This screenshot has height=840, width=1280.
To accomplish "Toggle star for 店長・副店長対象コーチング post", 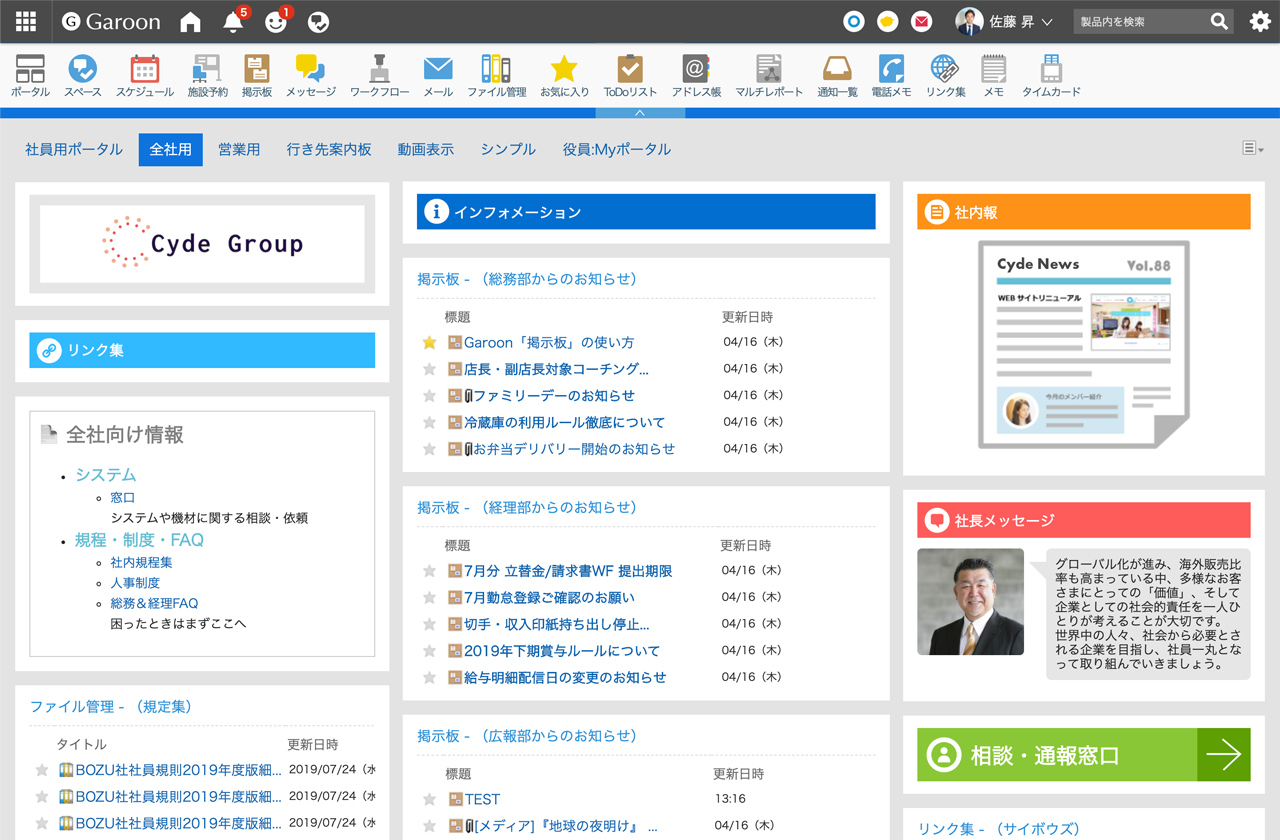I will click(429, 369).
